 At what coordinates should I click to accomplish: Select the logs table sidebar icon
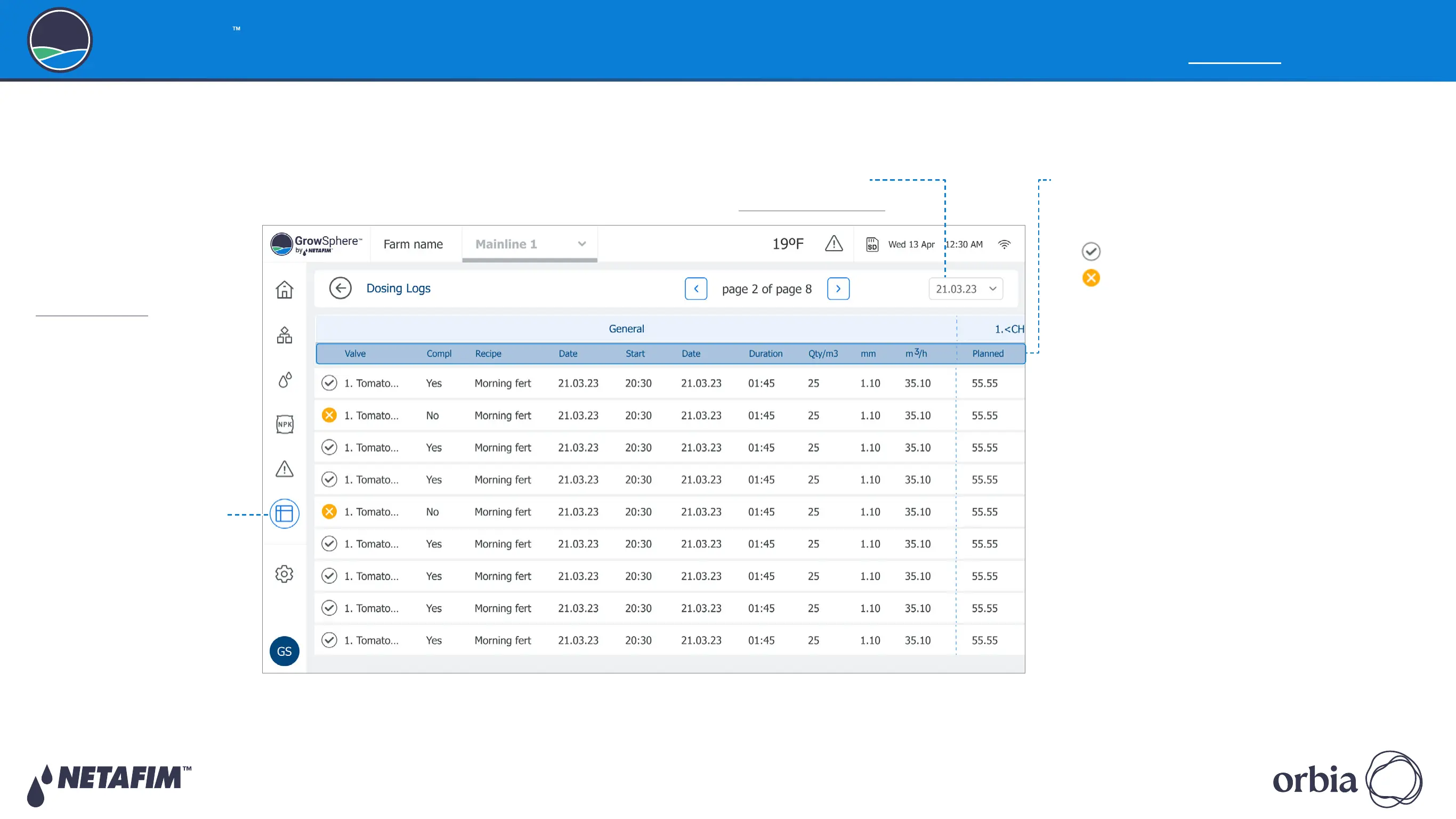[284, 513]
